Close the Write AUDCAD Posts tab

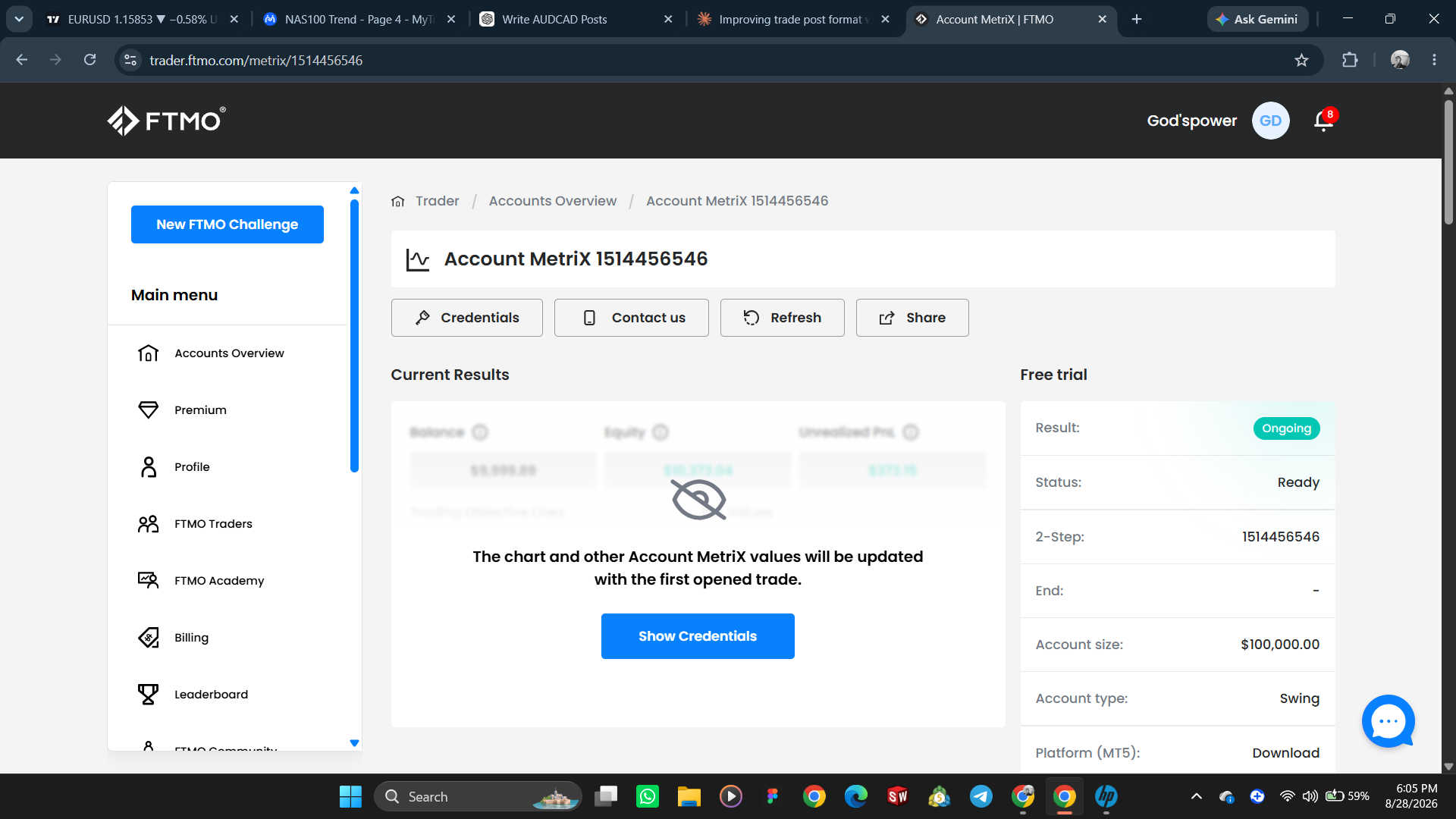[668, 19]
